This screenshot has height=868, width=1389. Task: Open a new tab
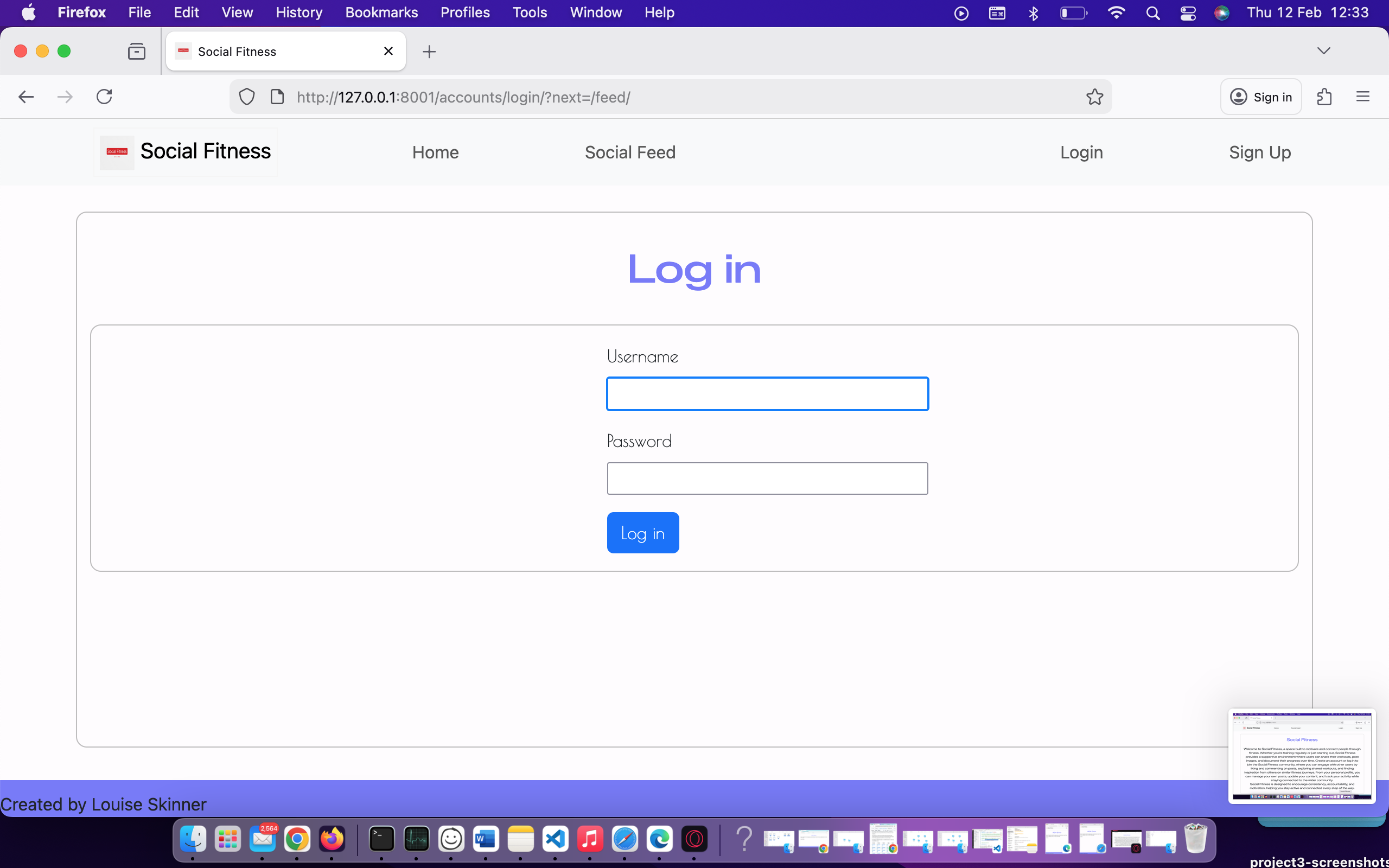(x=429, y=51)
